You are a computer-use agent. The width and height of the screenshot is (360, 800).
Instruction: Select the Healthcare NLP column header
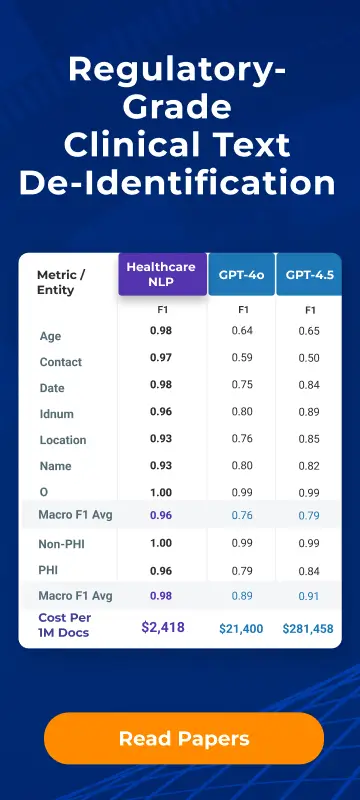[x=163, y=274]
